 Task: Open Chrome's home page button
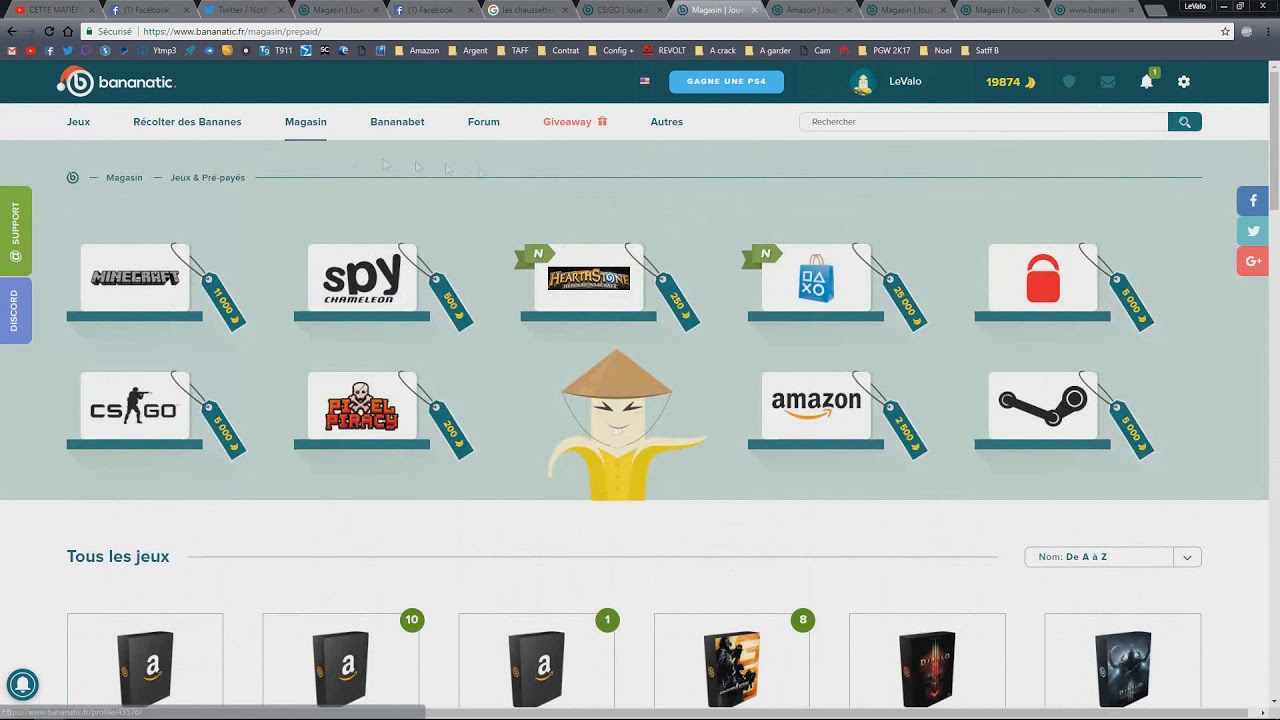point(68,31)
